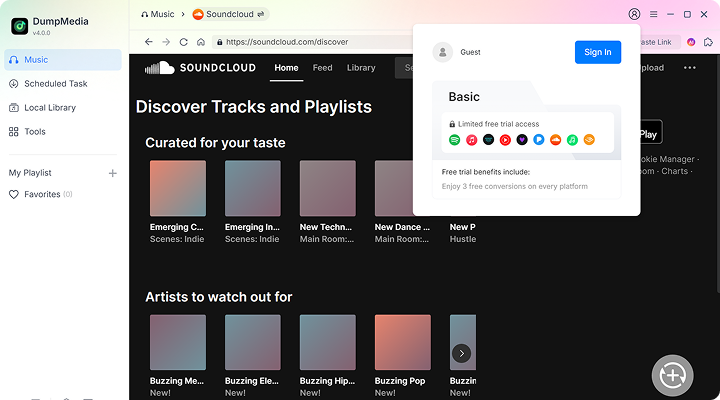This screenshot has width=720, height=400.
Task: Click the 'New Techn...' title text
Action: 326,227
